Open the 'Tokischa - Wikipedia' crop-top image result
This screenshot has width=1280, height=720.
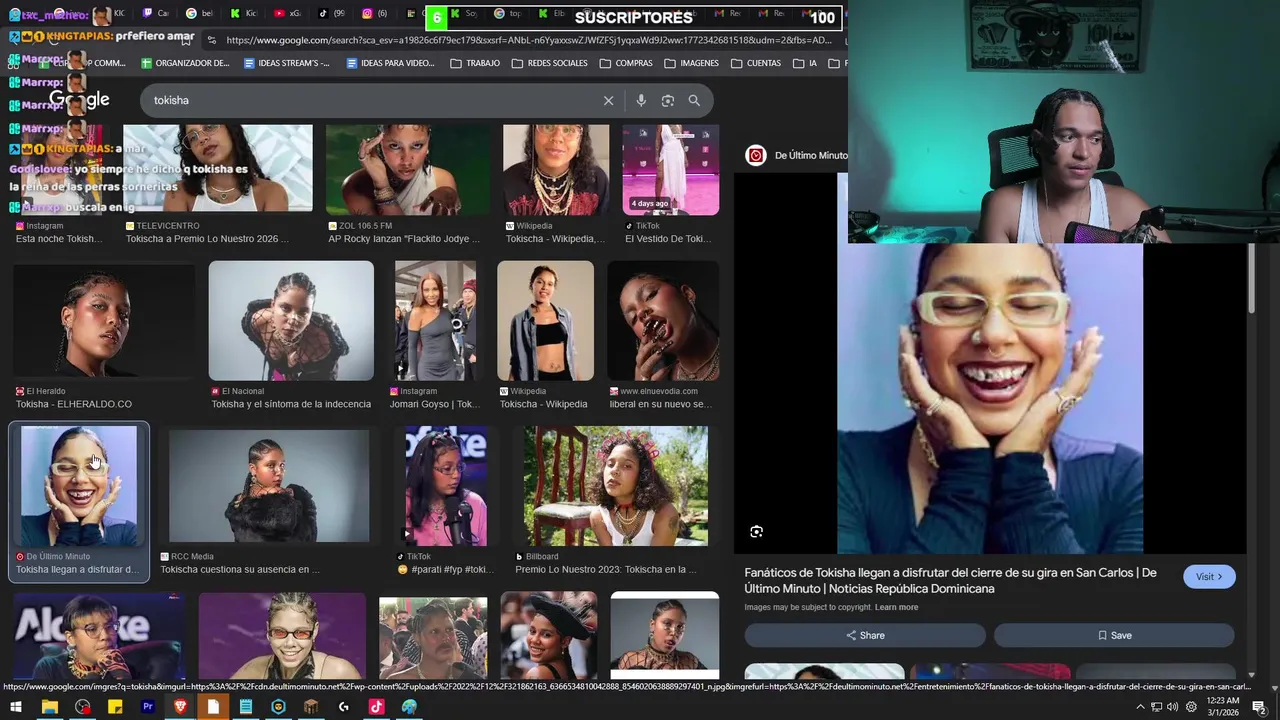click(x=545, y=322)
